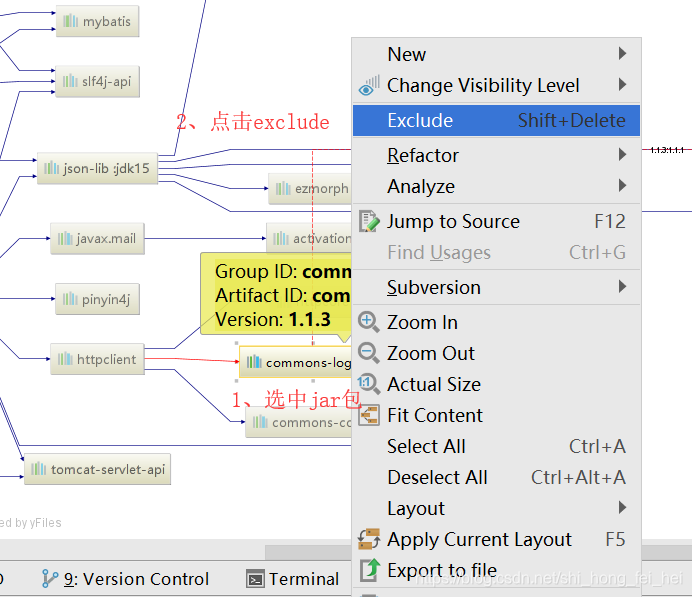This screenshot has height=597, width=692.
Task: Open the 9: Version Control tool window
Action: point(125,579)
